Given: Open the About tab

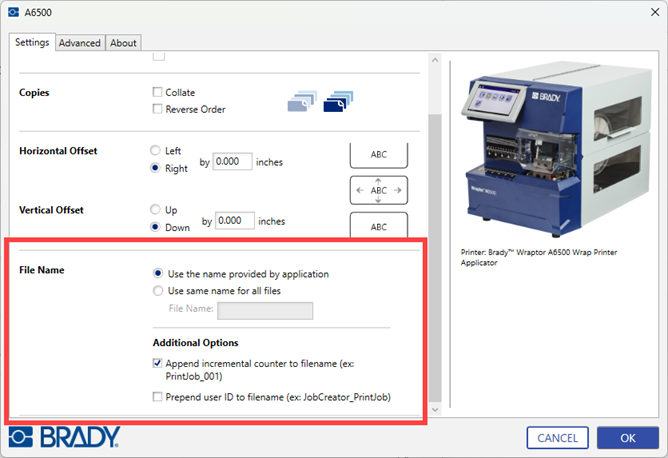Looking at the screenshot, I should click(x=124, y=43).
